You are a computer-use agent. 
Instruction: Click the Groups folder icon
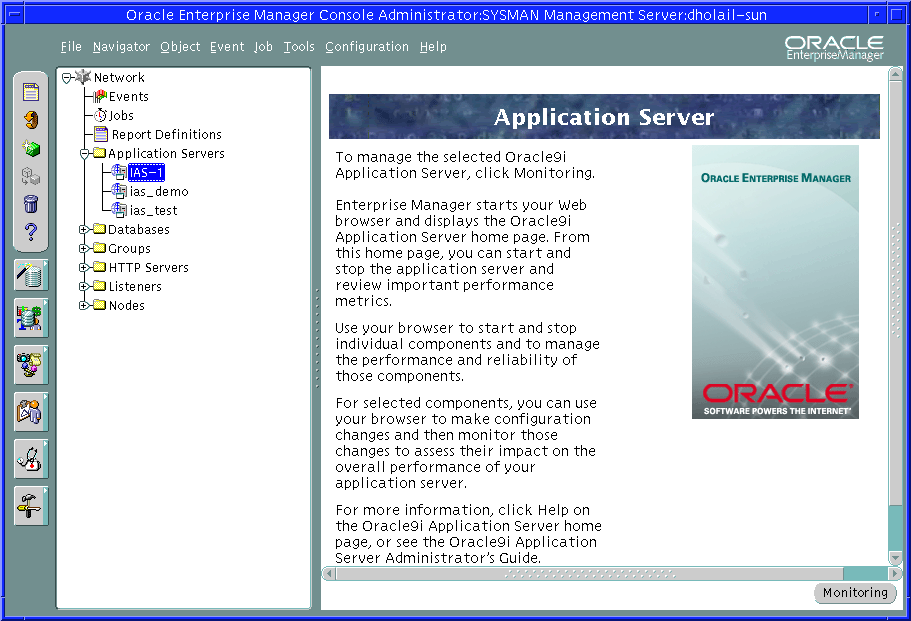[99, 248]
